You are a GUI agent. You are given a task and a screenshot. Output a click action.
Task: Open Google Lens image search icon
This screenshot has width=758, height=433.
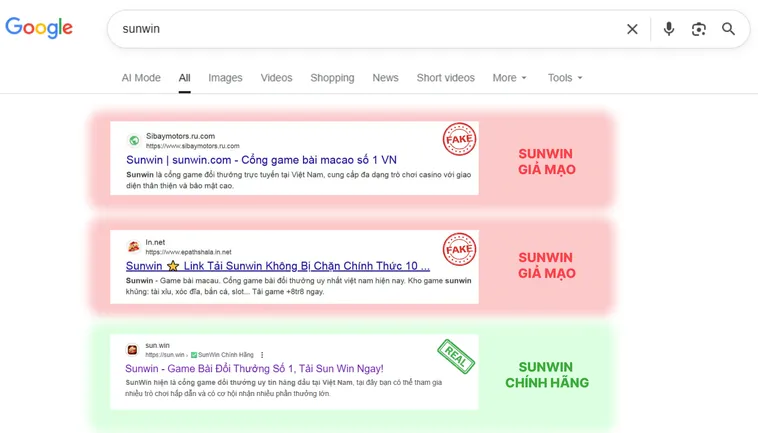click(x=699, y=29)
